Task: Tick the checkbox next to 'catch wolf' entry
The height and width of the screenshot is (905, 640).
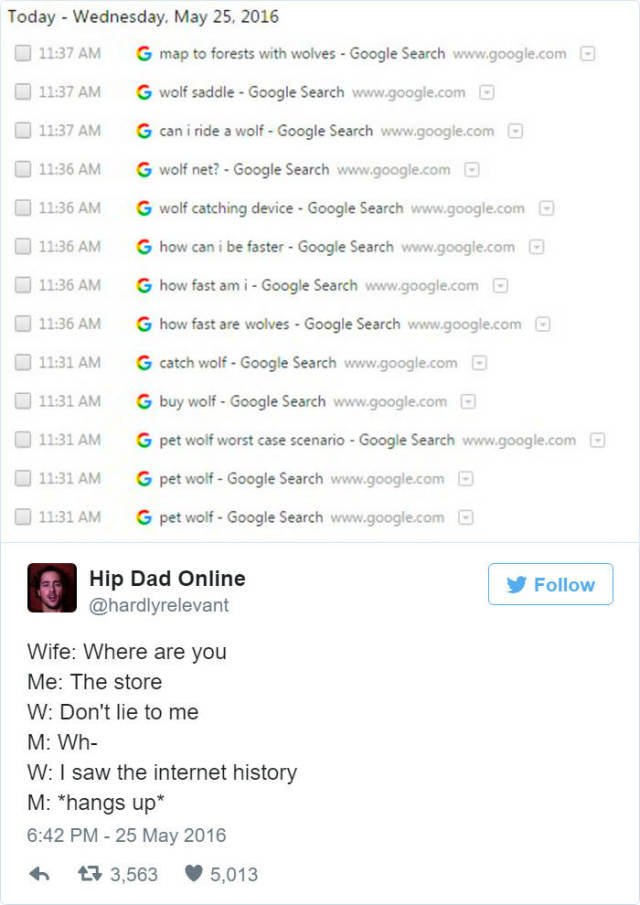Action: 23,362
